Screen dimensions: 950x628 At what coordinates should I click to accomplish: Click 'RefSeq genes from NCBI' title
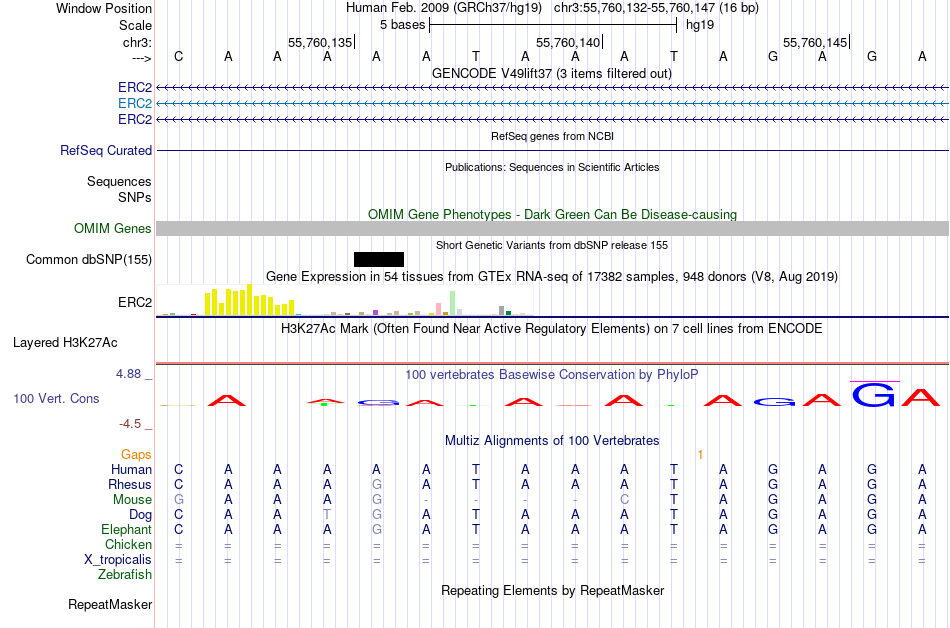(x=552, y=136)
